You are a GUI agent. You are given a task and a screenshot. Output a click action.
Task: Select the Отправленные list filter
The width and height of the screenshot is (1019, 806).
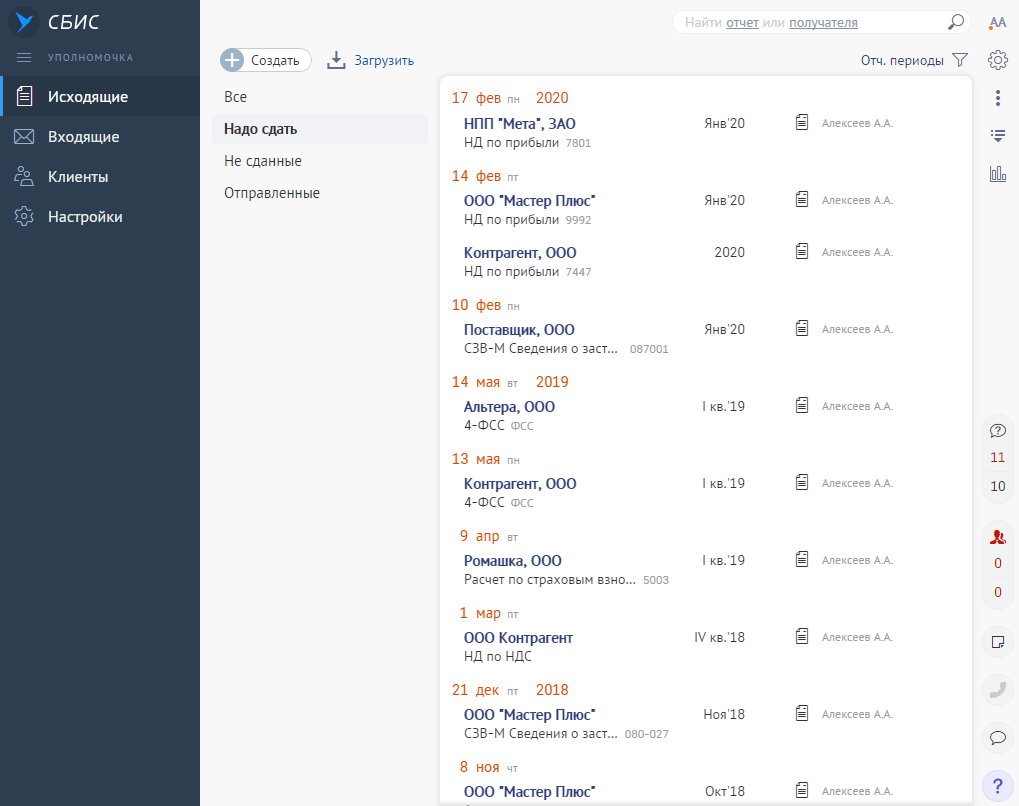272,193
